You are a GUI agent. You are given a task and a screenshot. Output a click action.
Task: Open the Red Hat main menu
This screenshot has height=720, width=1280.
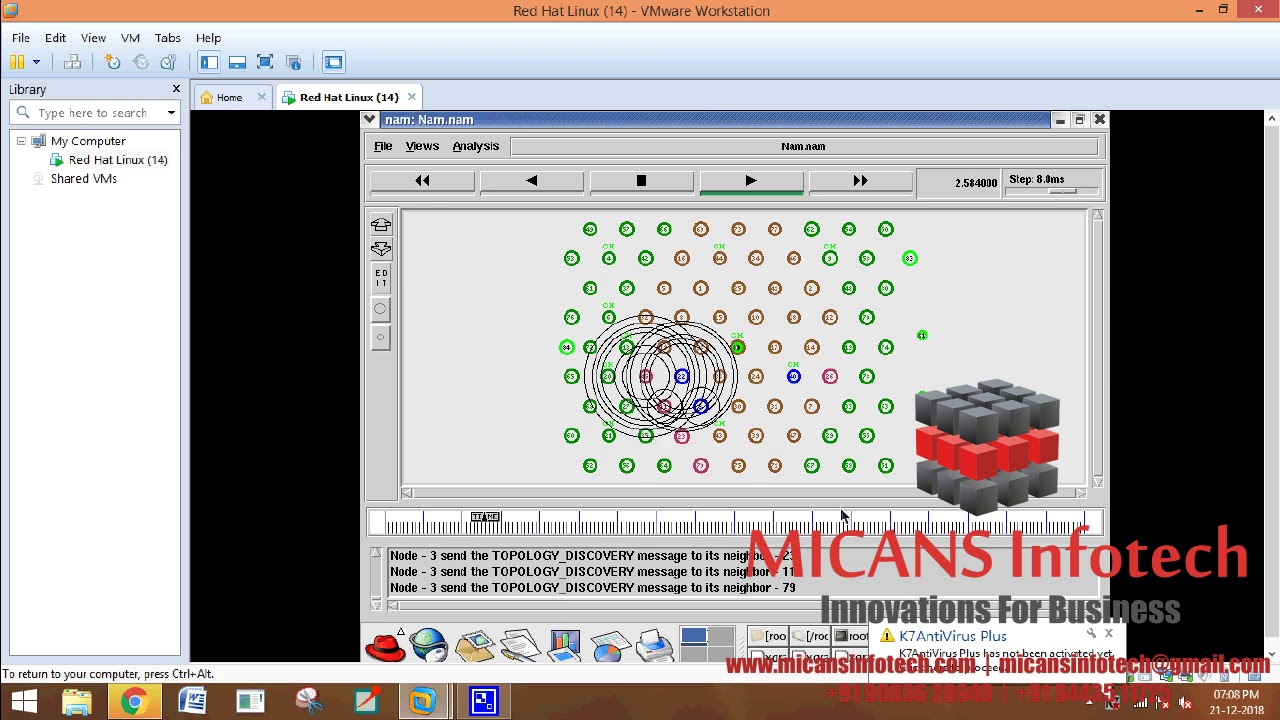pyautogui.click(x=384, y=647)
